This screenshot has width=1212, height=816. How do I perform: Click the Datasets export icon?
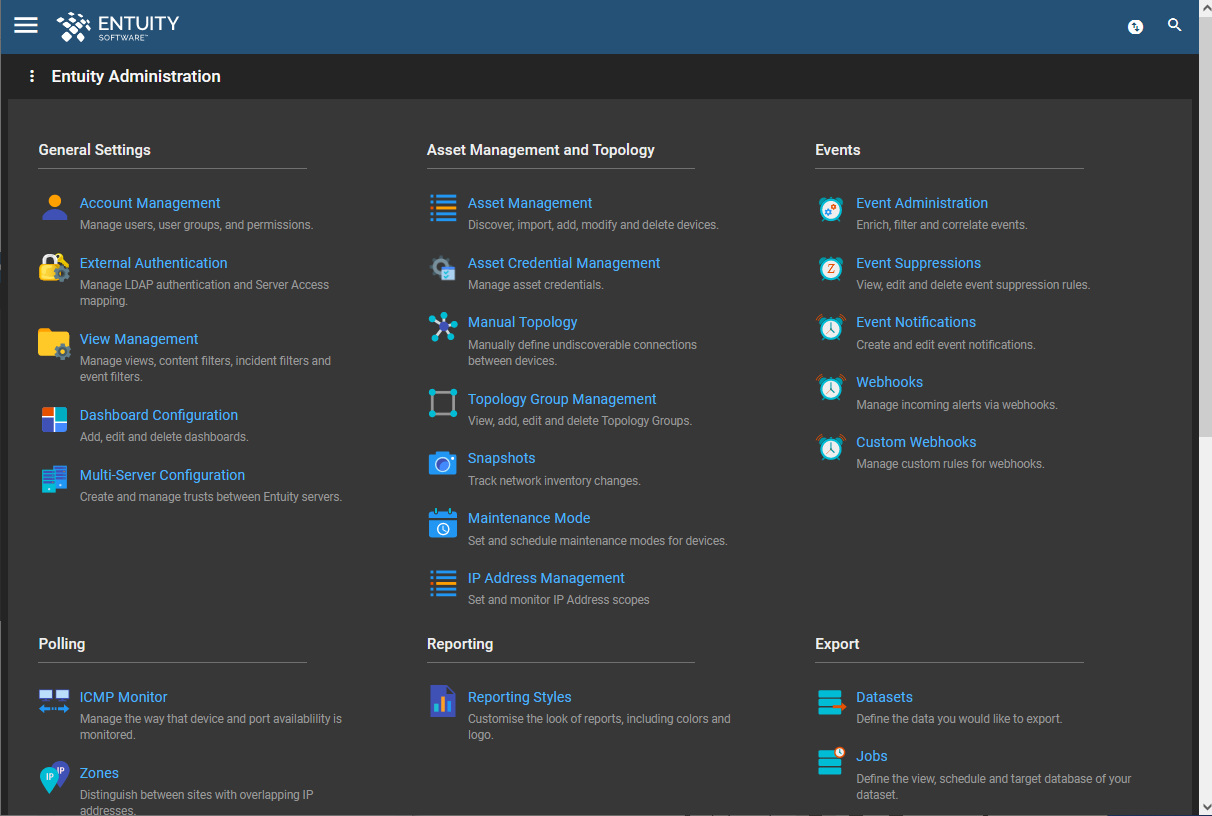point(831,702)
